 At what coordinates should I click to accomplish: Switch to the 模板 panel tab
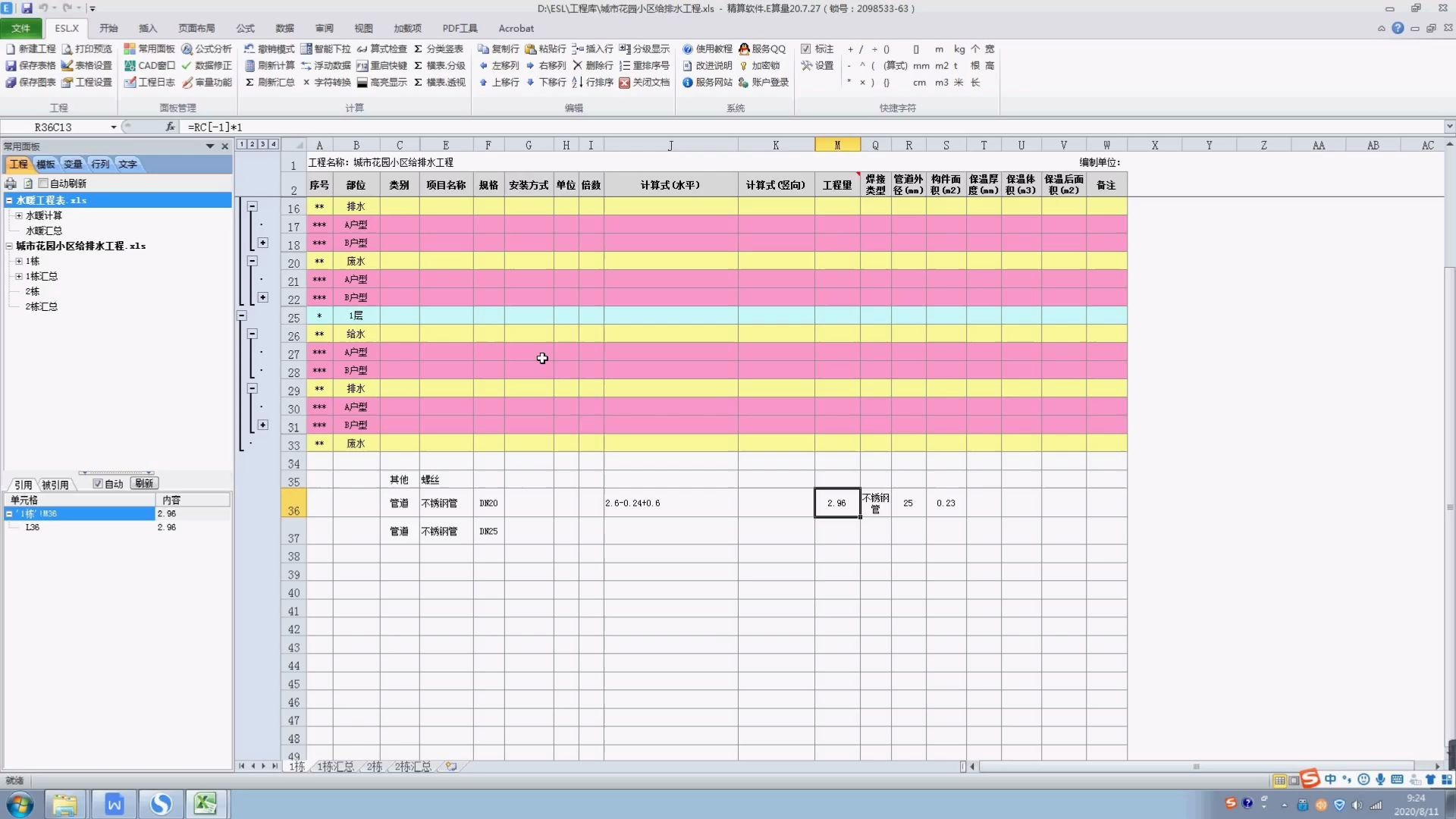point(45,165)
